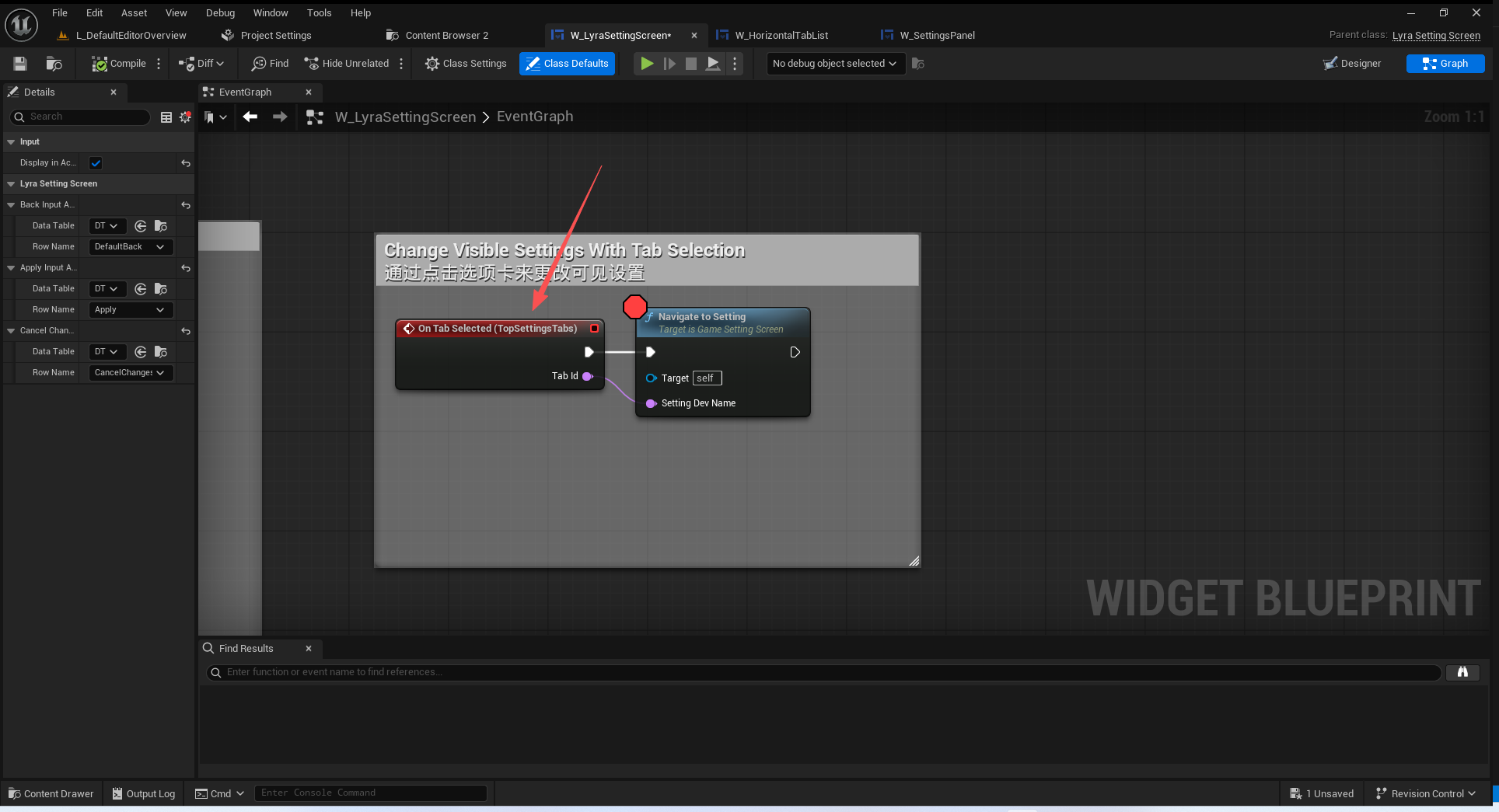The image size is (1499, 812).
Task: Collapse the Lyra Setting Screen category
Action: 11,184
